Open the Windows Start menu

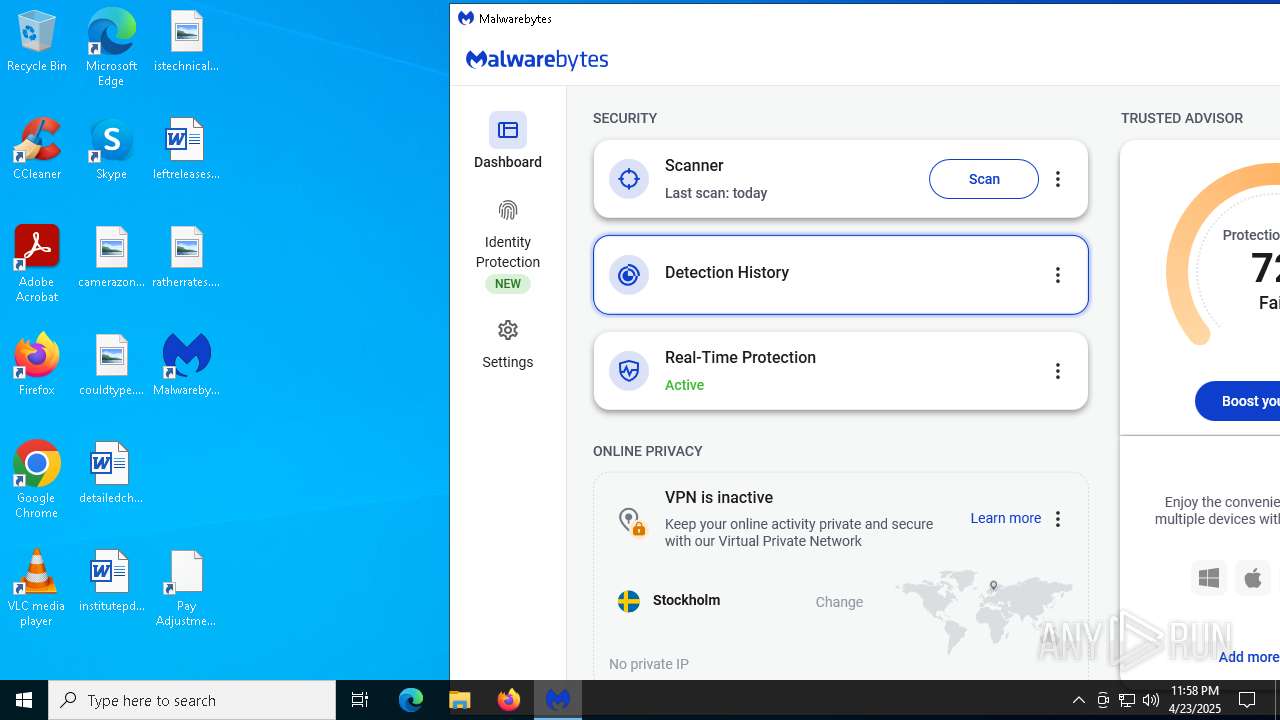[x=24, y=700]
